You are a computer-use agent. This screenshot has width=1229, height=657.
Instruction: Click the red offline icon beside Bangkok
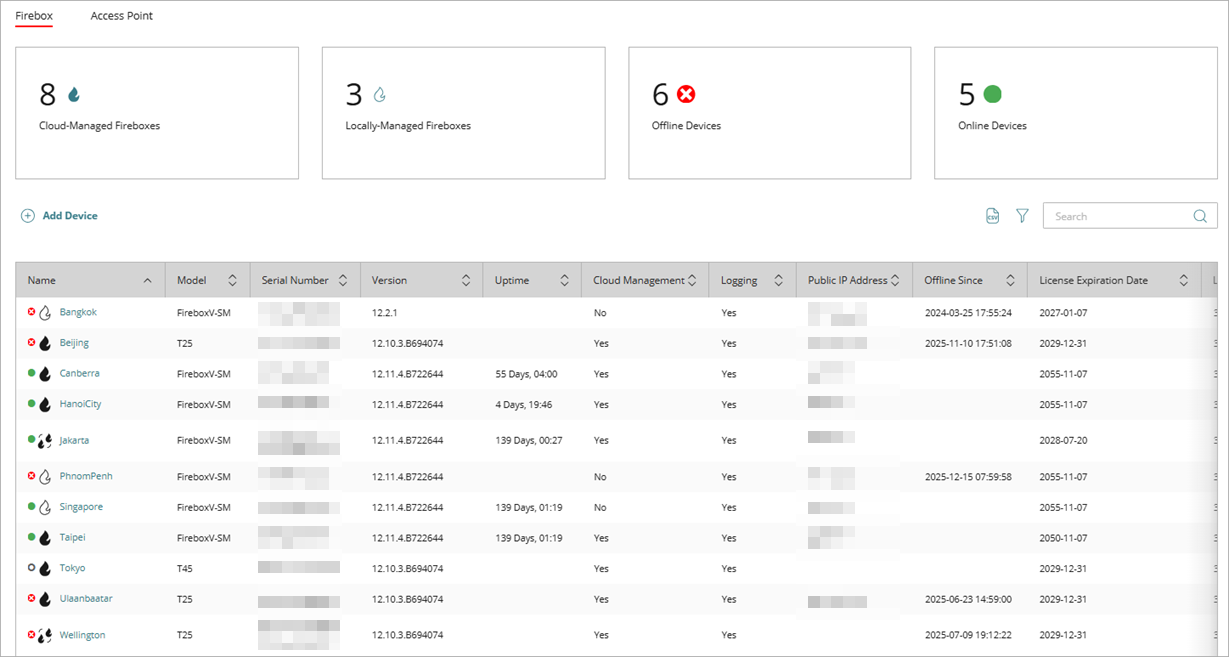pyautogui.click(x=31, y=312)
